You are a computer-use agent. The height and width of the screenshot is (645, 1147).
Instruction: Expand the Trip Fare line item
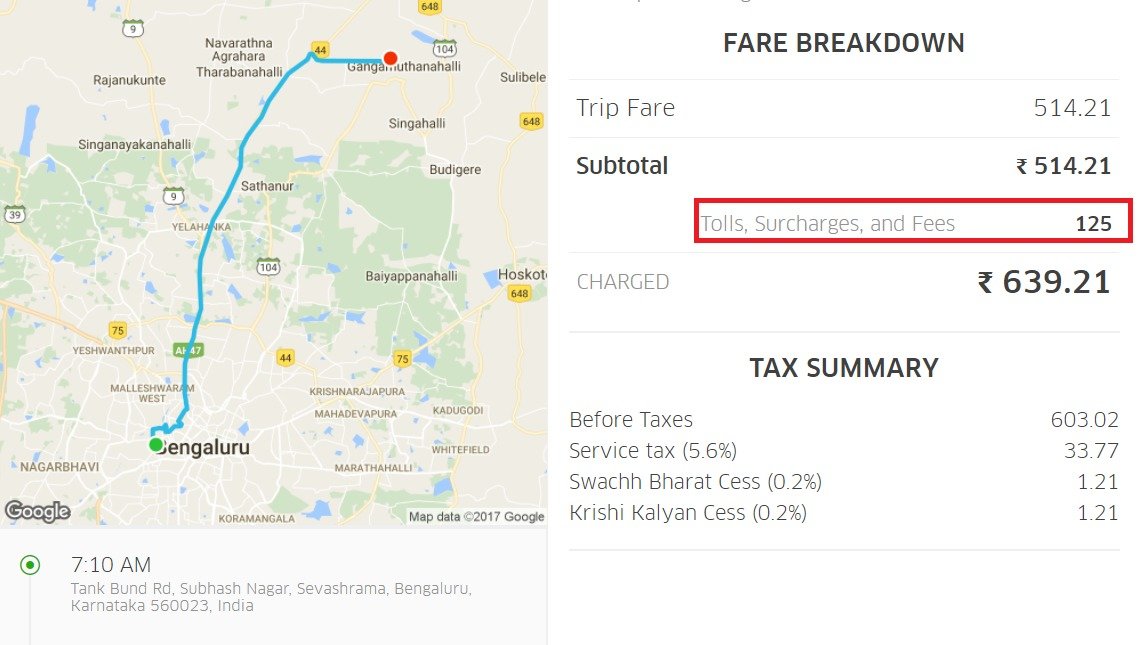(625, 107)
